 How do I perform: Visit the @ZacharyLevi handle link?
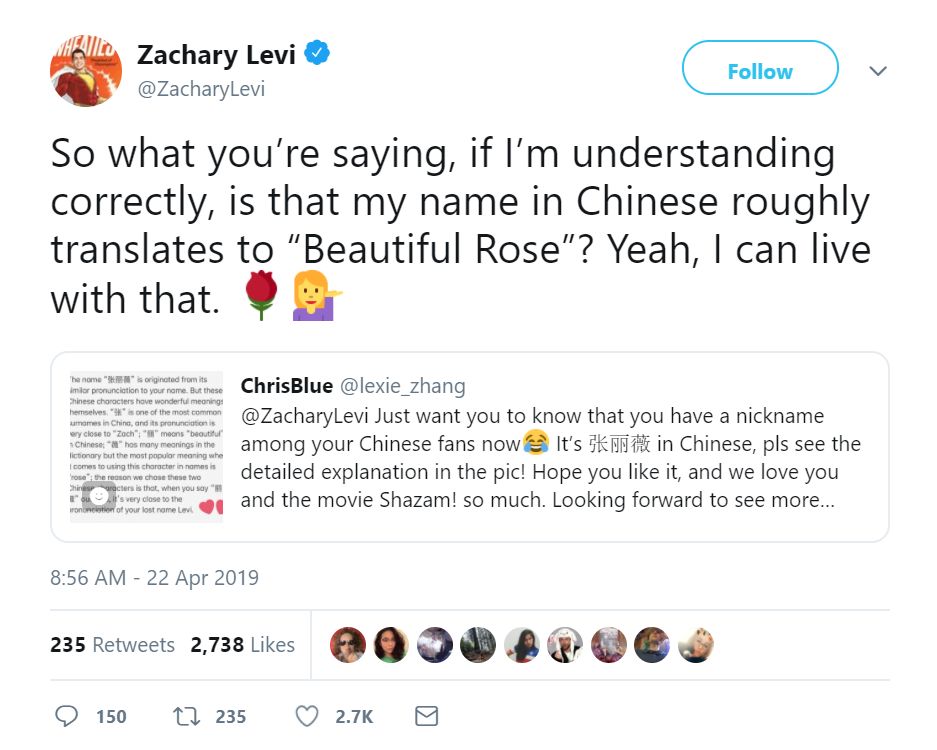point(201,89)
